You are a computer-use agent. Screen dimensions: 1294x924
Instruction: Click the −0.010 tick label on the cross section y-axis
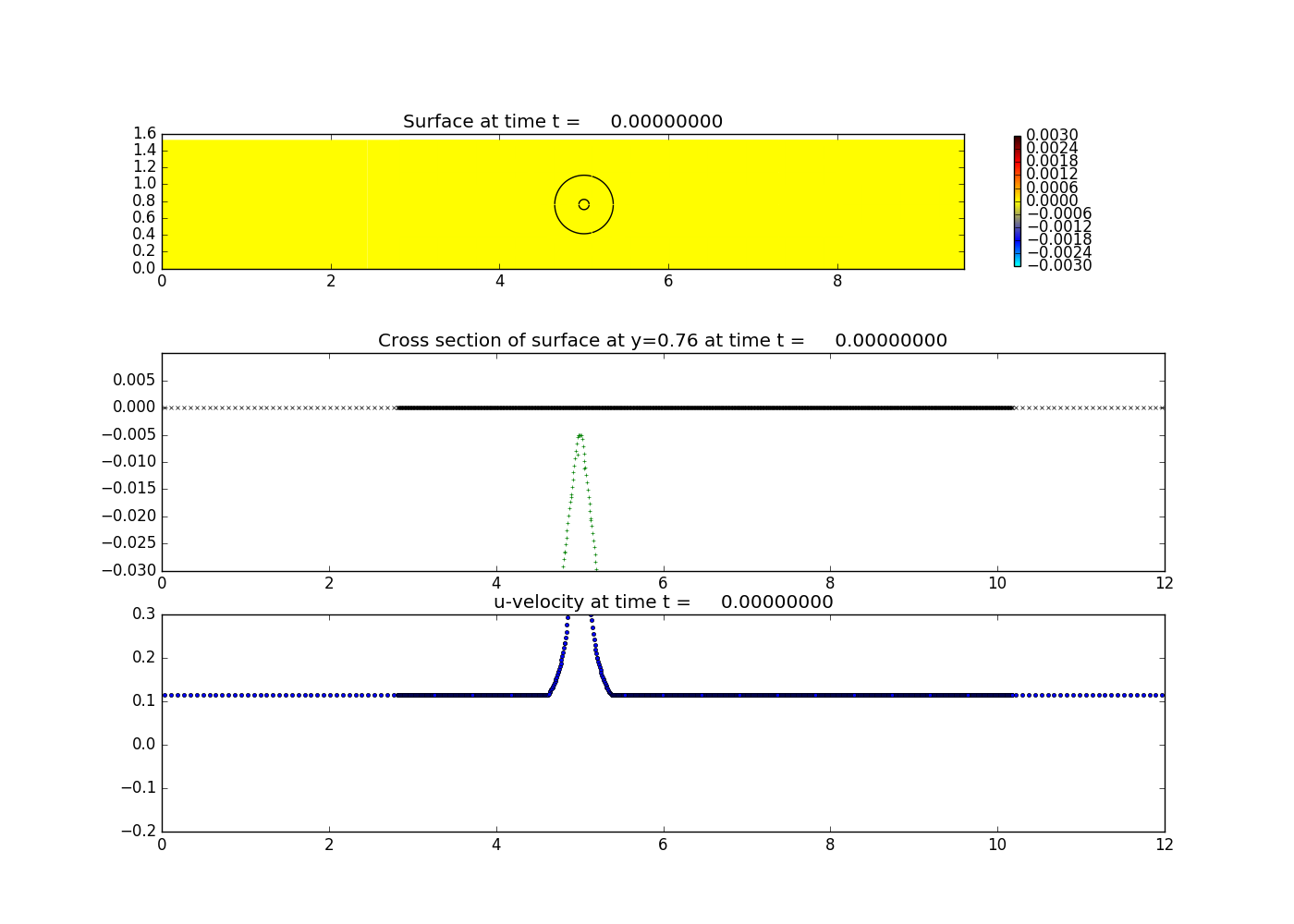[x=128, y=461]
